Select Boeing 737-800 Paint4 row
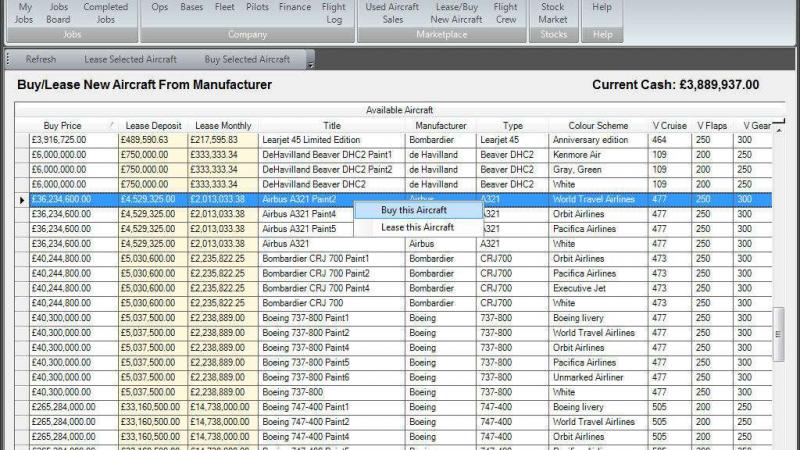Image resolution: width=800 pixels, height=450 pixels. coord(393,347)
